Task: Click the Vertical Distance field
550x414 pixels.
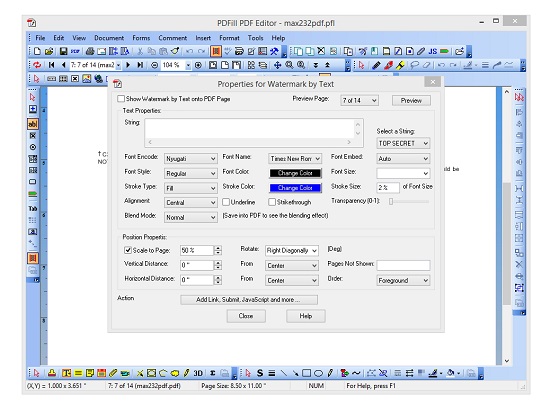Action: tap(196, 265)
